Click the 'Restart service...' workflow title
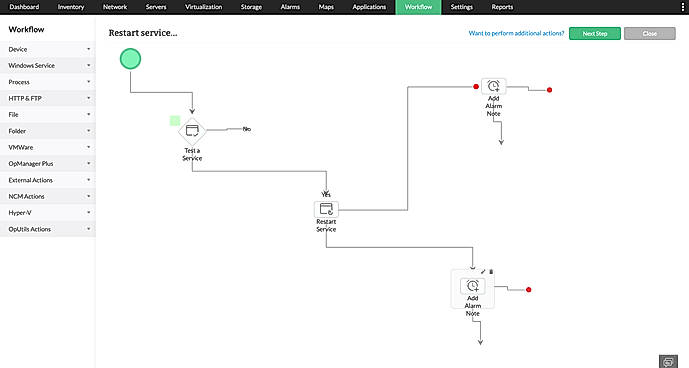This screenshot has width=689, height=368. point(143,33)
